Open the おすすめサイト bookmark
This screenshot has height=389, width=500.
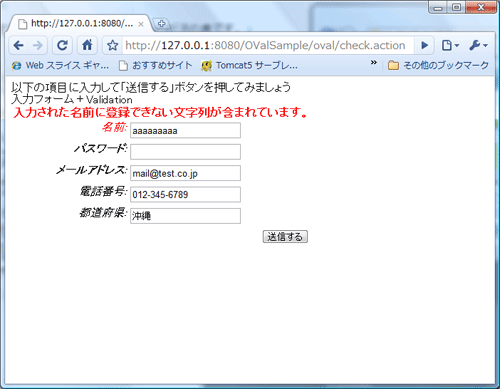pos(156,65)
